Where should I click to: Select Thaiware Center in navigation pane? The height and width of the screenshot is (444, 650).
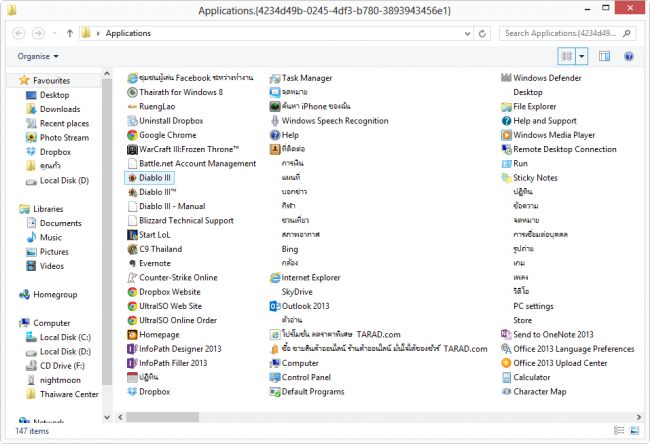[x=69, y=394]
